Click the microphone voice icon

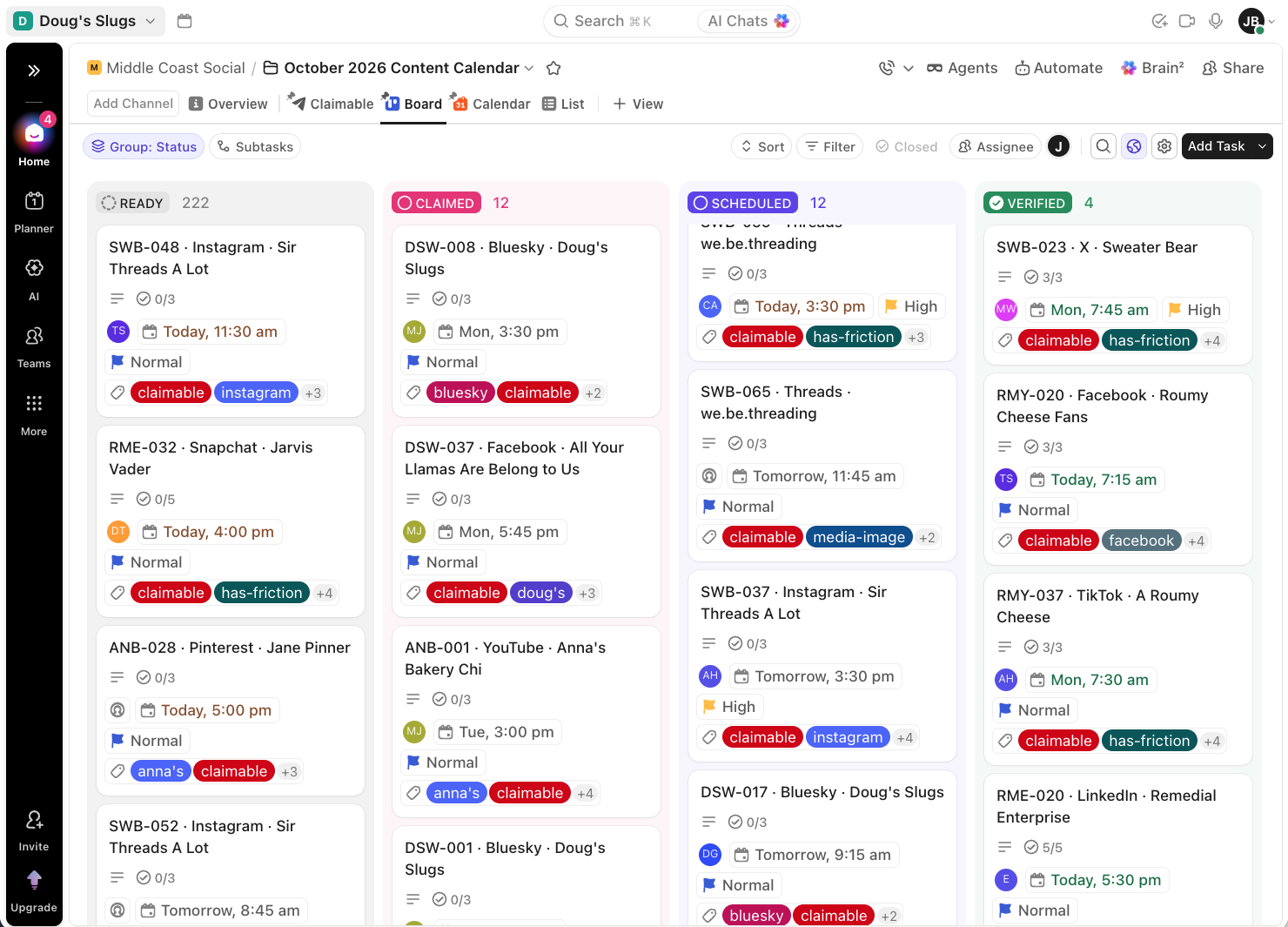1216,21
